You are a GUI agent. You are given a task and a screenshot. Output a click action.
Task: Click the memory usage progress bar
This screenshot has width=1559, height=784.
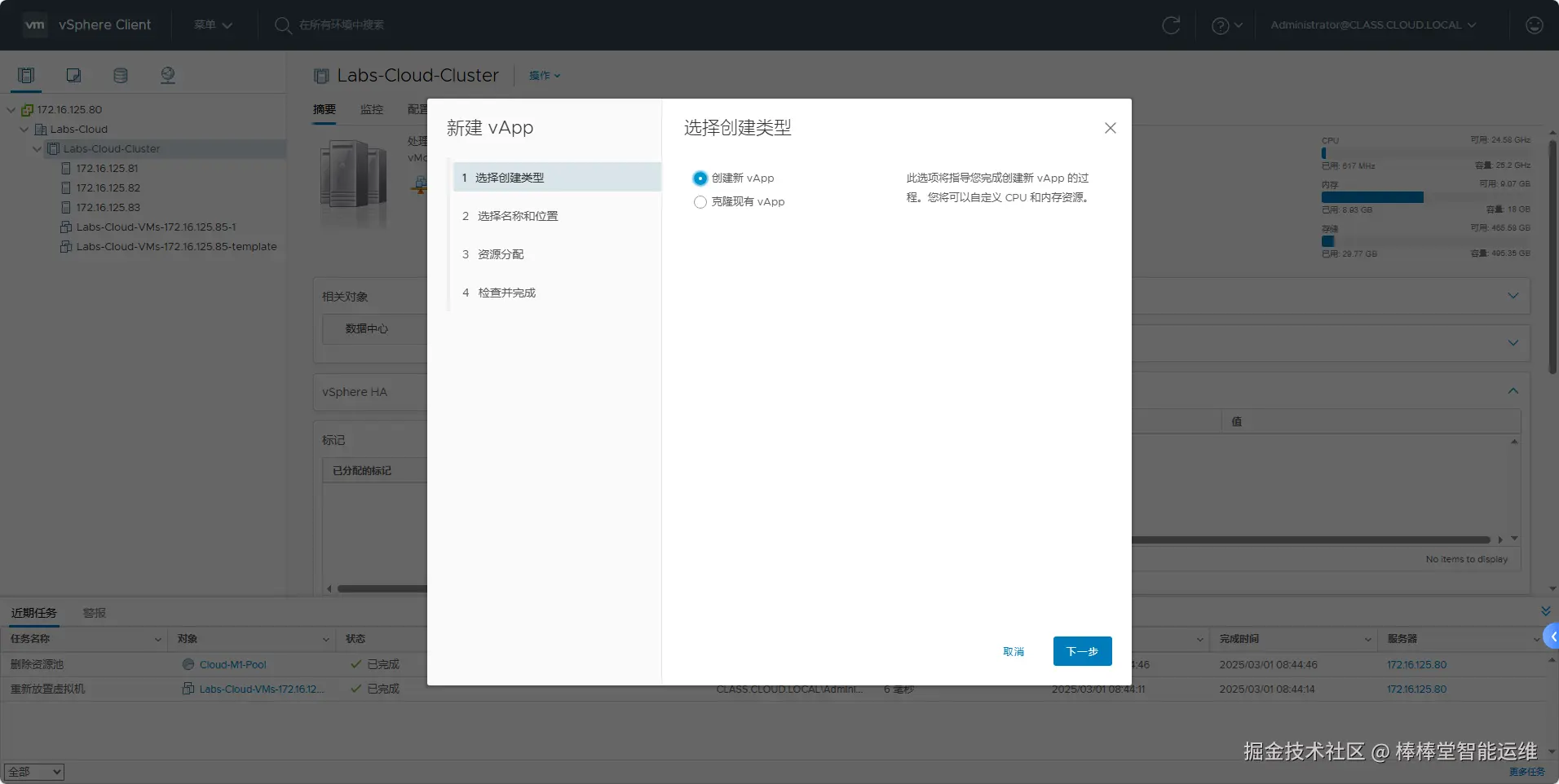tap(1425, 197)
